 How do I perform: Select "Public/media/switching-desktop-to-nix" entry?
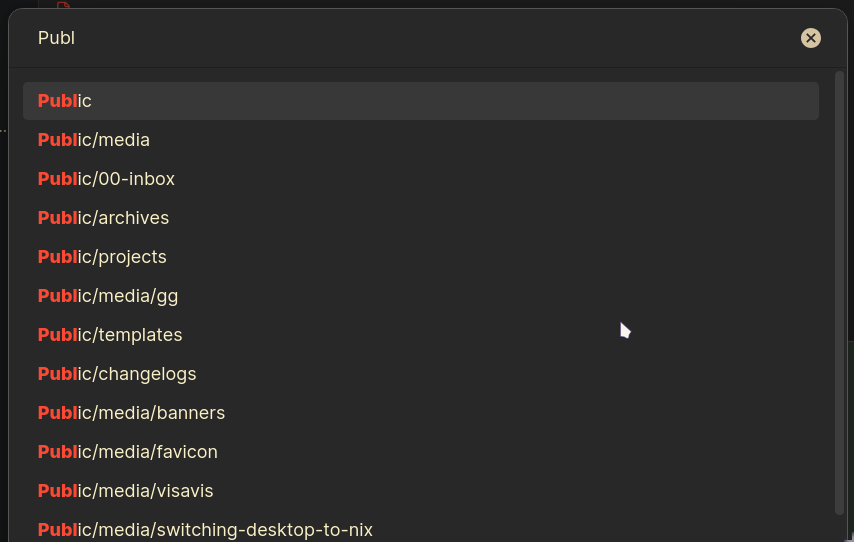pyautogui.click(x=420, y=527)
